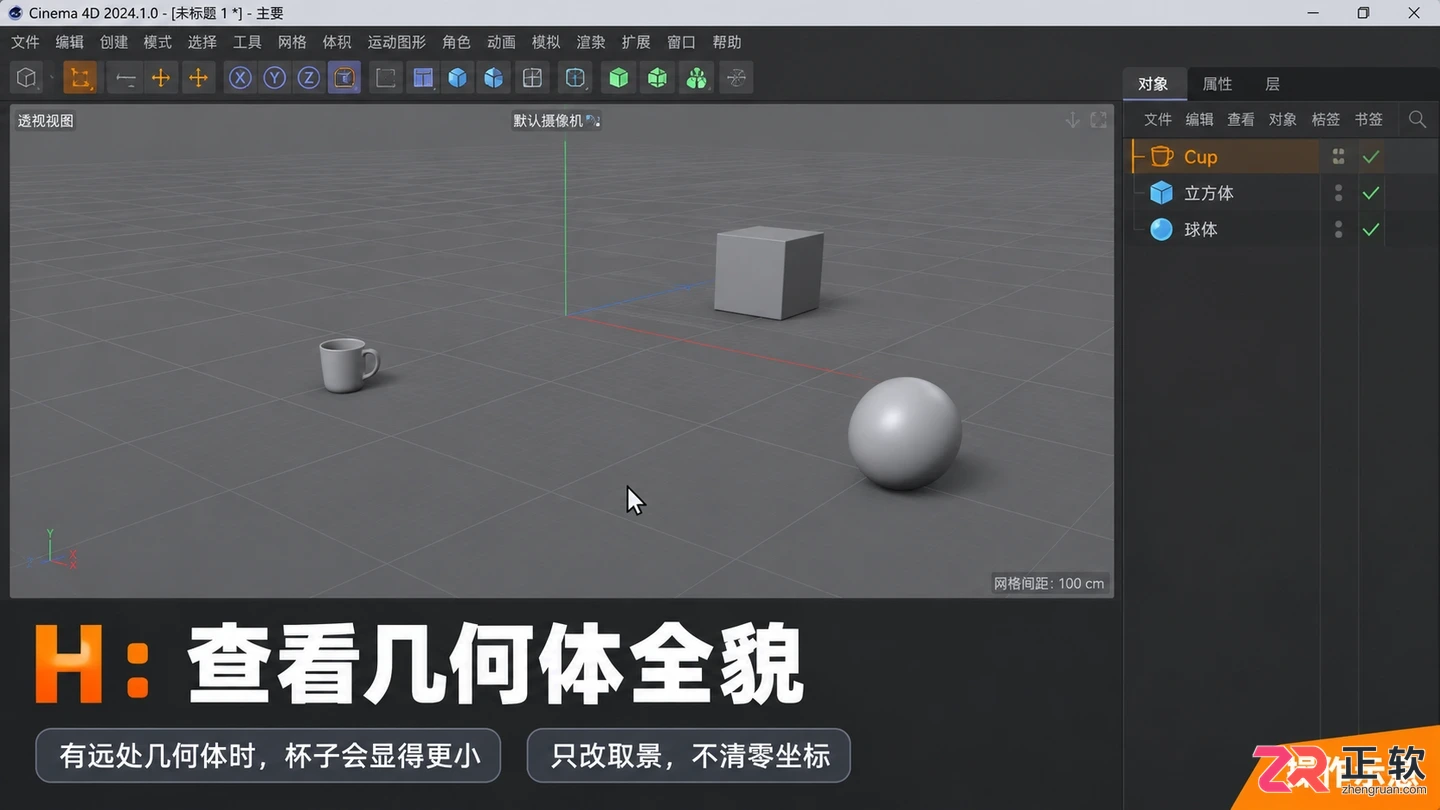This screenshot has width=1440, height=810.
Task: Click the blue table-shaped icon
Action: point(423,78)
